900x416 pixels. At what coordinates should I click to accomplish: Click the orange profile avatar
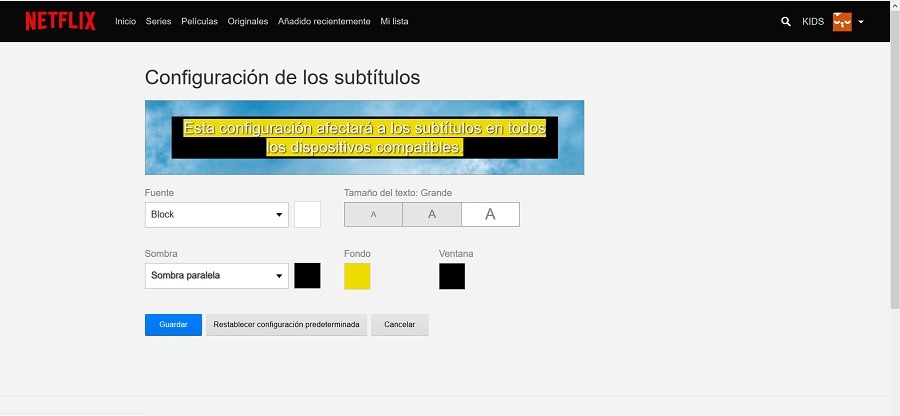[842, 22]
